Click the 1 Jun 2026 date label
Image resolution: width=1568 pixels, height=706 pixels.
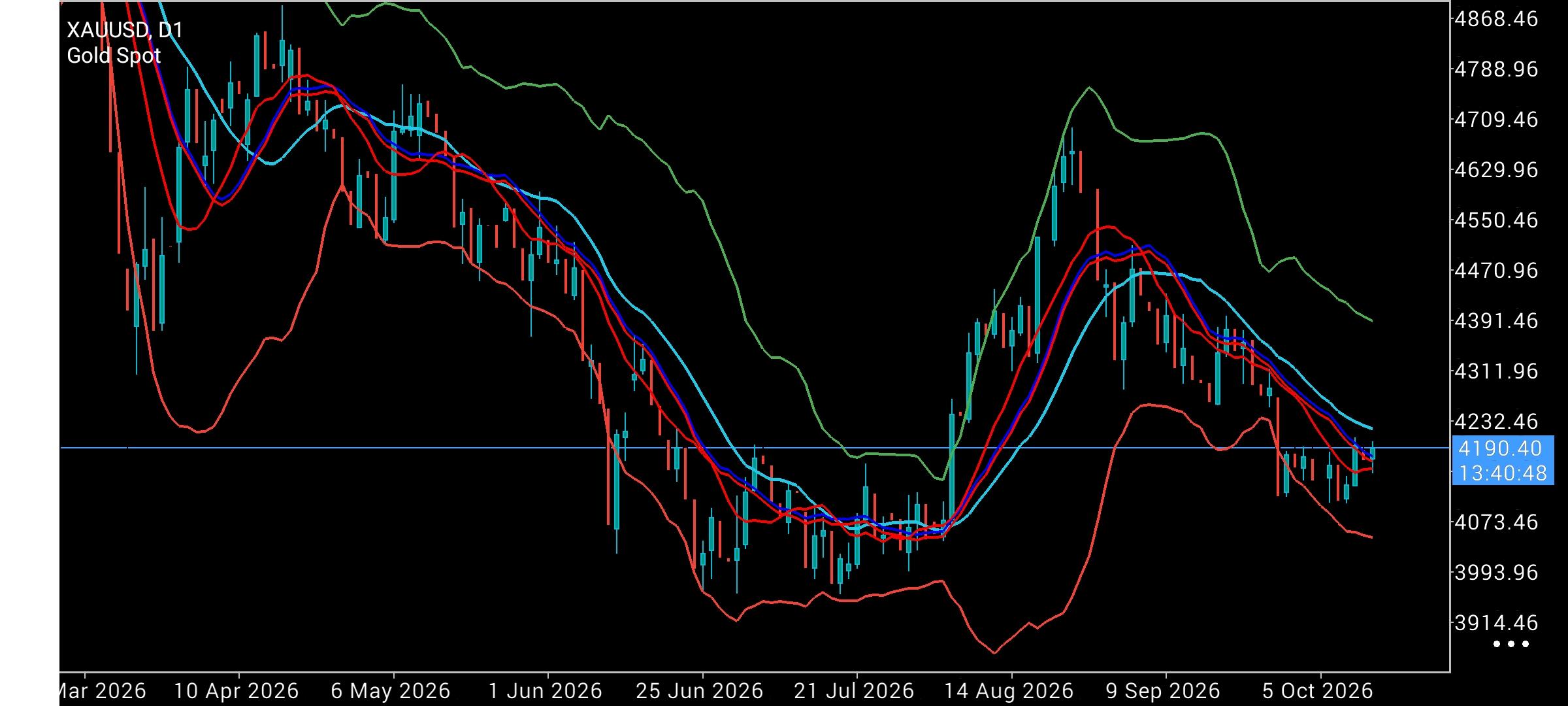tap(546, 691)
